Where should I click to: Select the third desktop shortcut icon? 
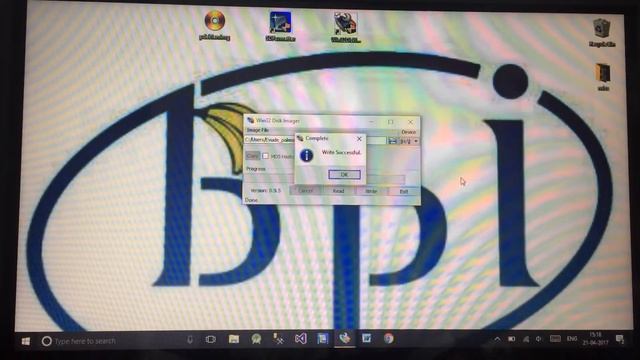pos(345,27)
